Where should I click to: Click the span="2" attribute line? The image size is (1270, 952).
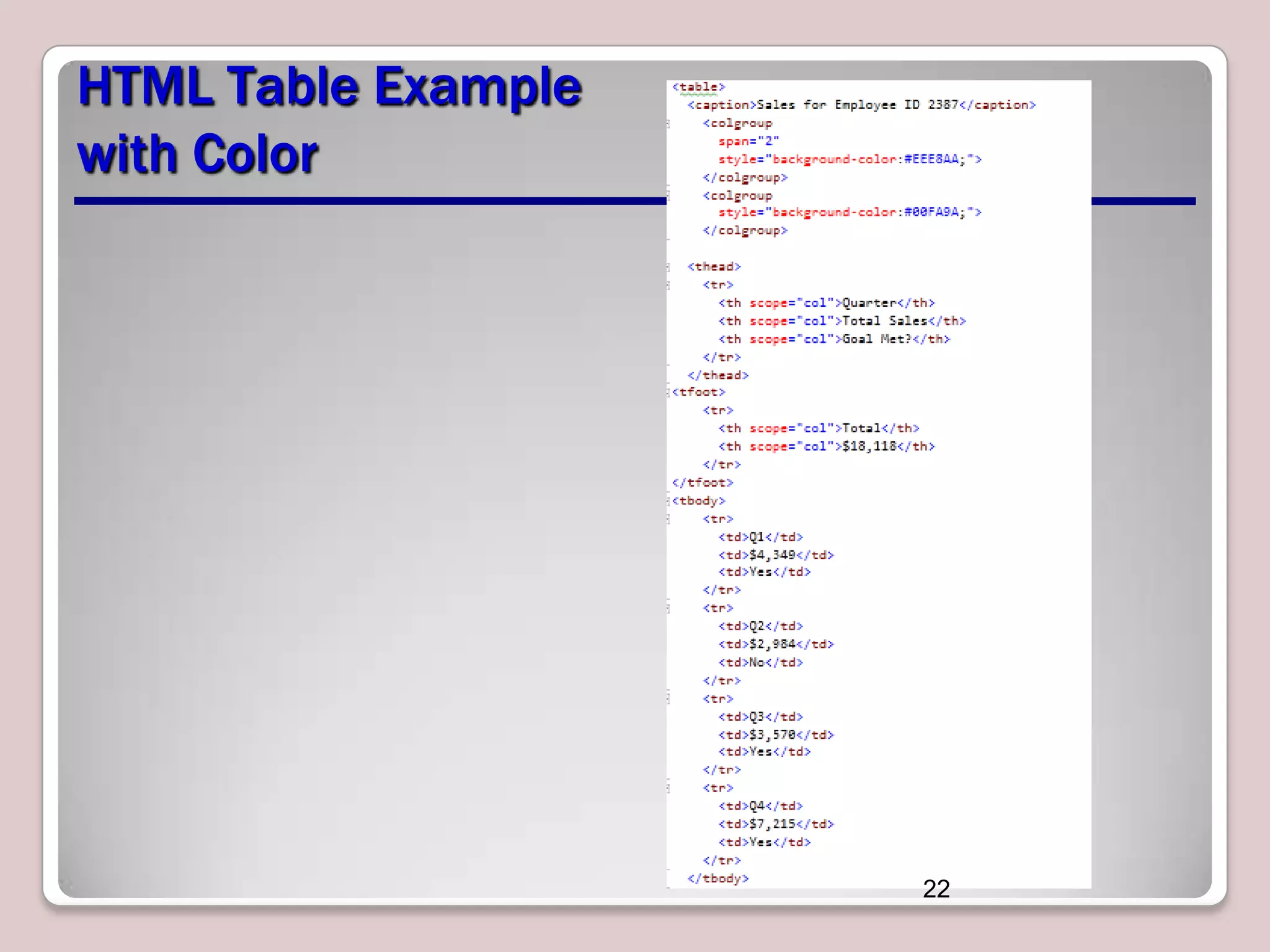tap(748, 141)
